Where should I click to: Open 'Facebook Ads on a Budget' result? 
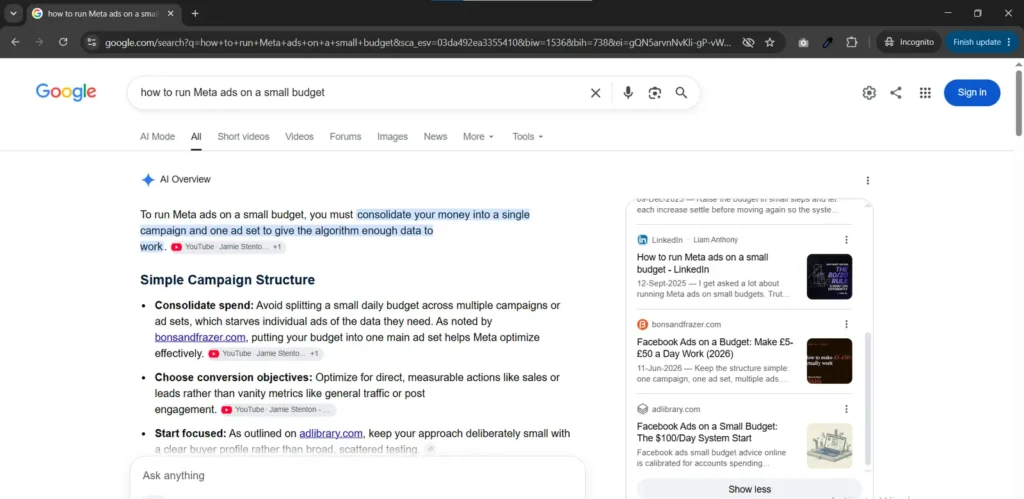coord(715,347)
